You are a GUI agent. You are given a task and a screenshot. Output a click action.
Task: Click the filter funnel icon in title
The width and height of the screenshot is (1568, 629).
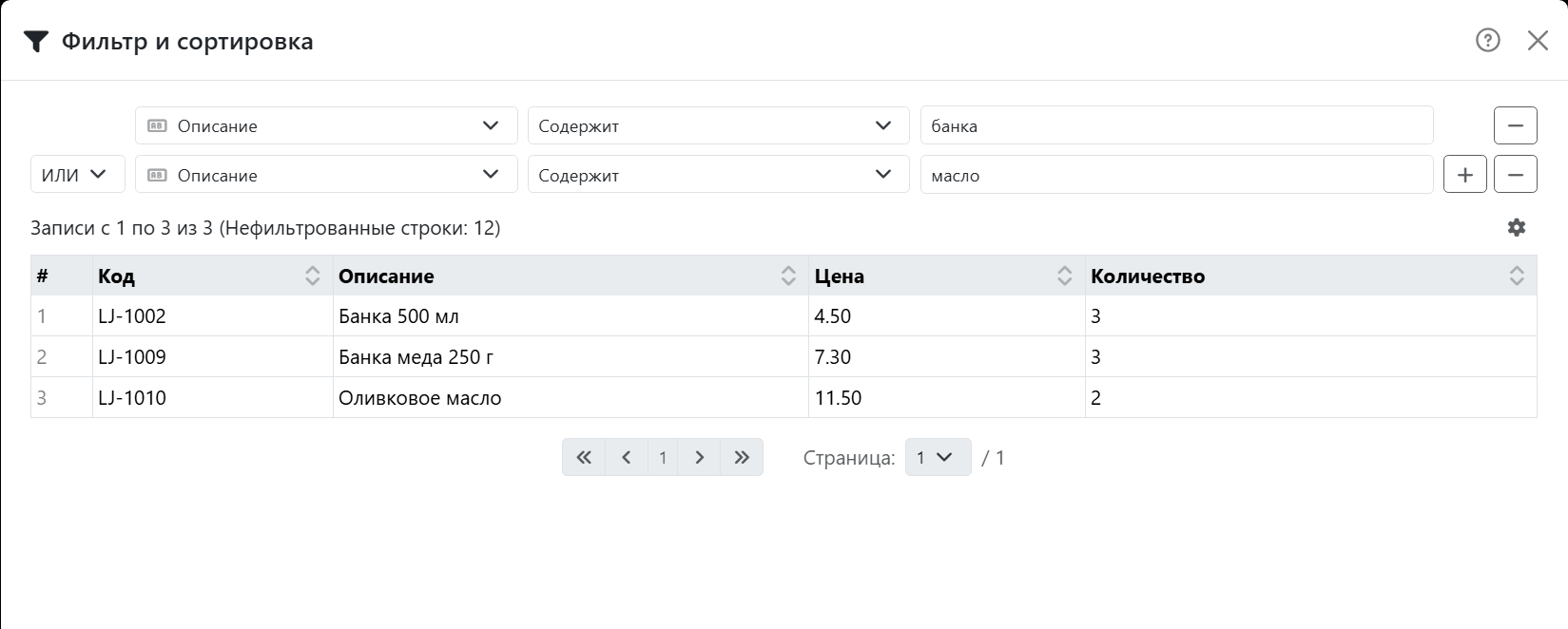(x=36, y=41)
